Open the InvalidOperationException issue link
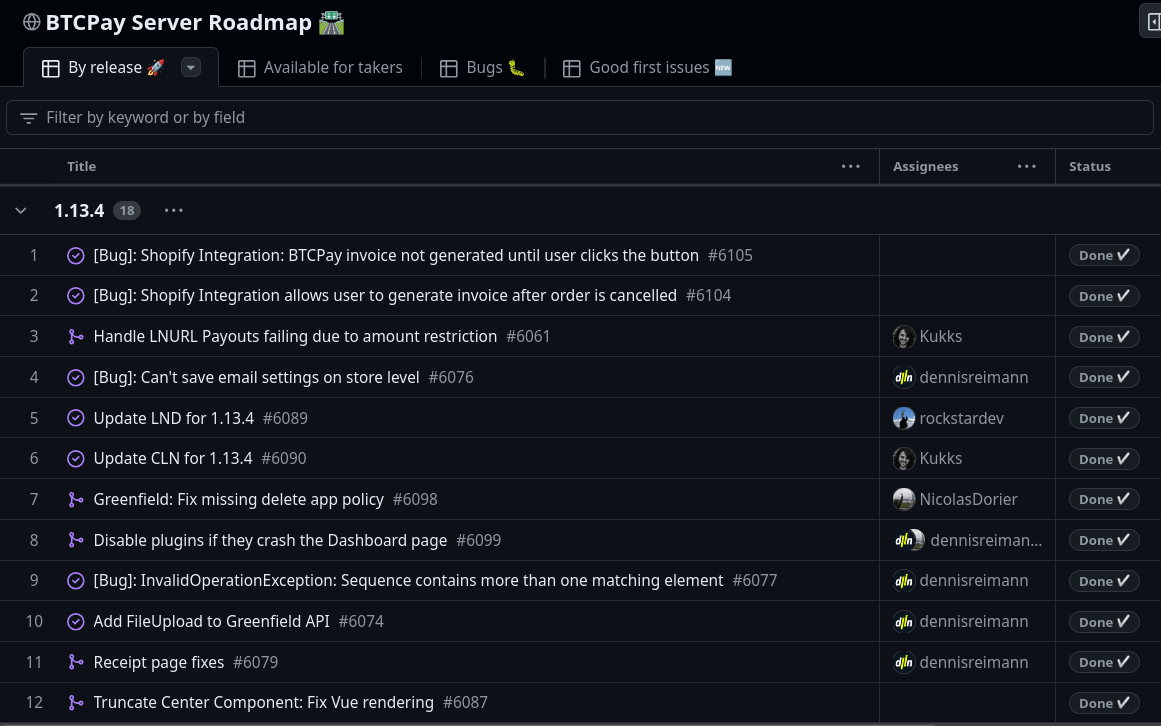This screenshot has height=726, width=1161. tap(408, 580)
